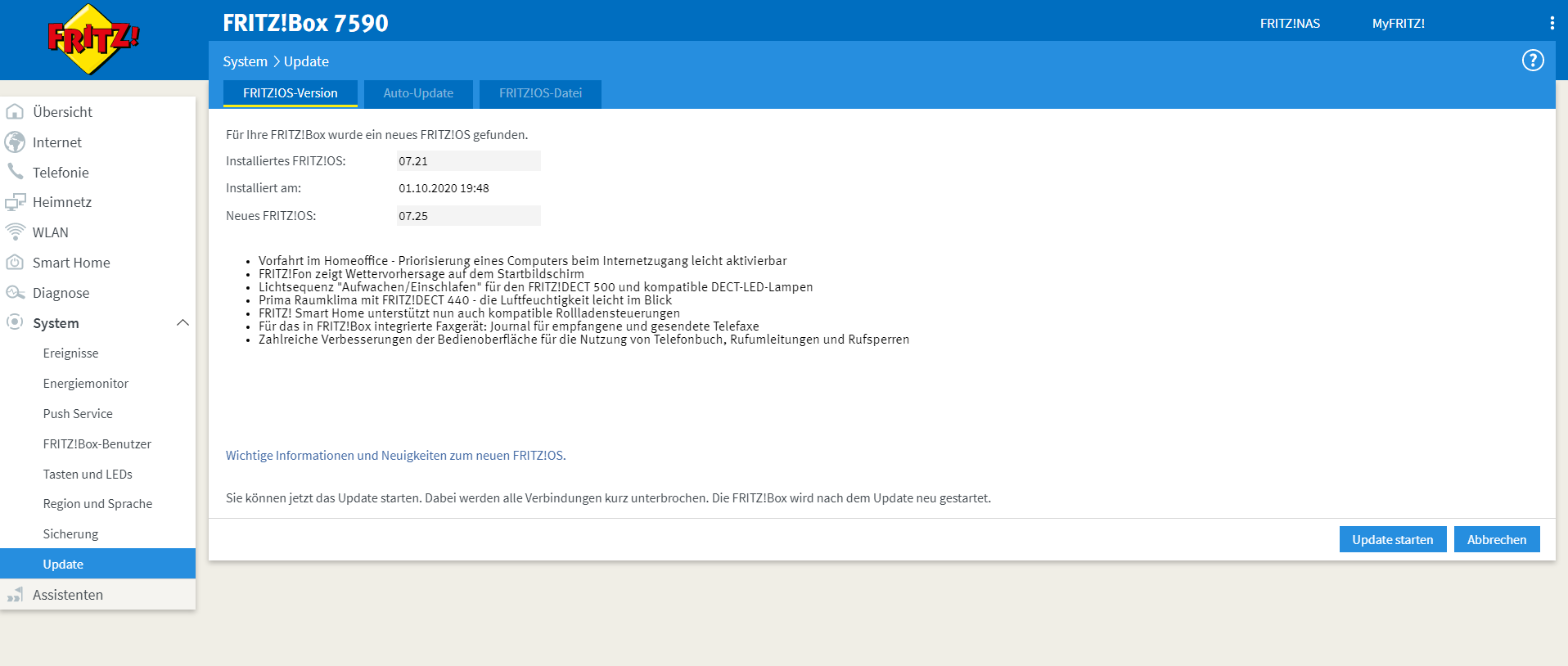This screenshot has height=666, width=1568.
Task: Start the update with Update starten
Action: point(1393,539)
